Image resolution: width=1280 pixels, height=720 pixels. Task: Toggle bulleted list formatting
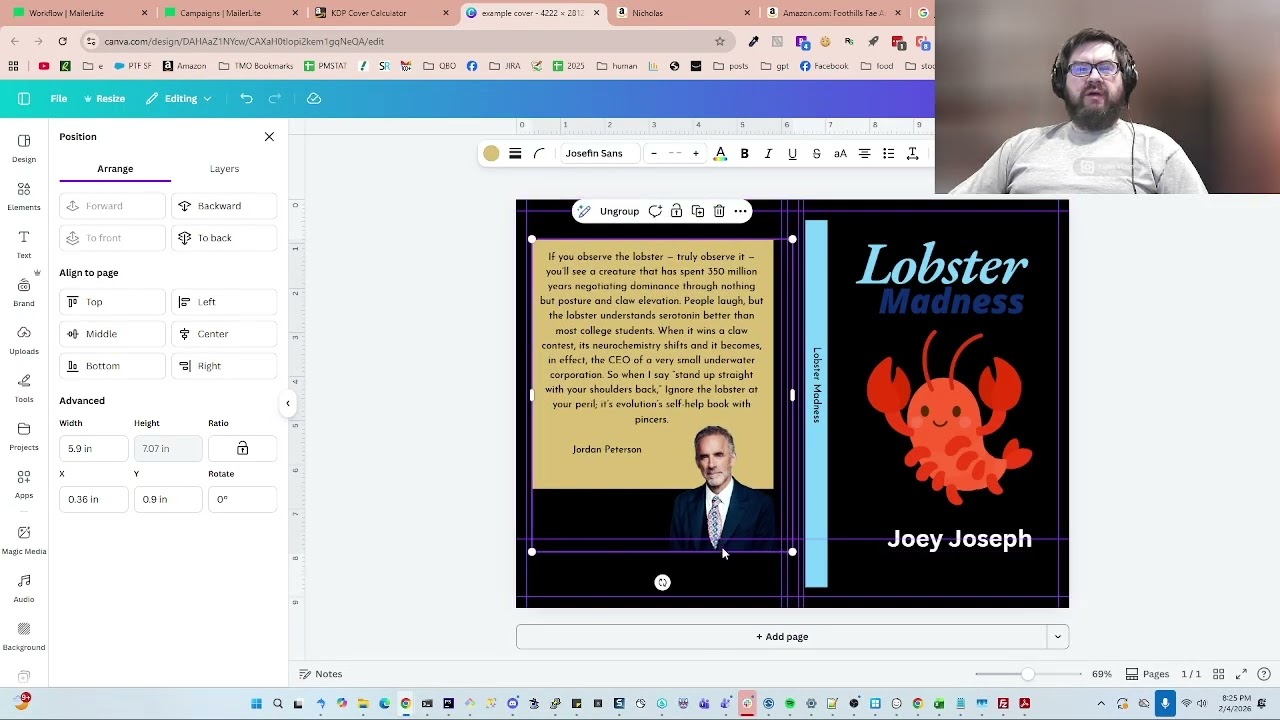[x=888, y=153]
